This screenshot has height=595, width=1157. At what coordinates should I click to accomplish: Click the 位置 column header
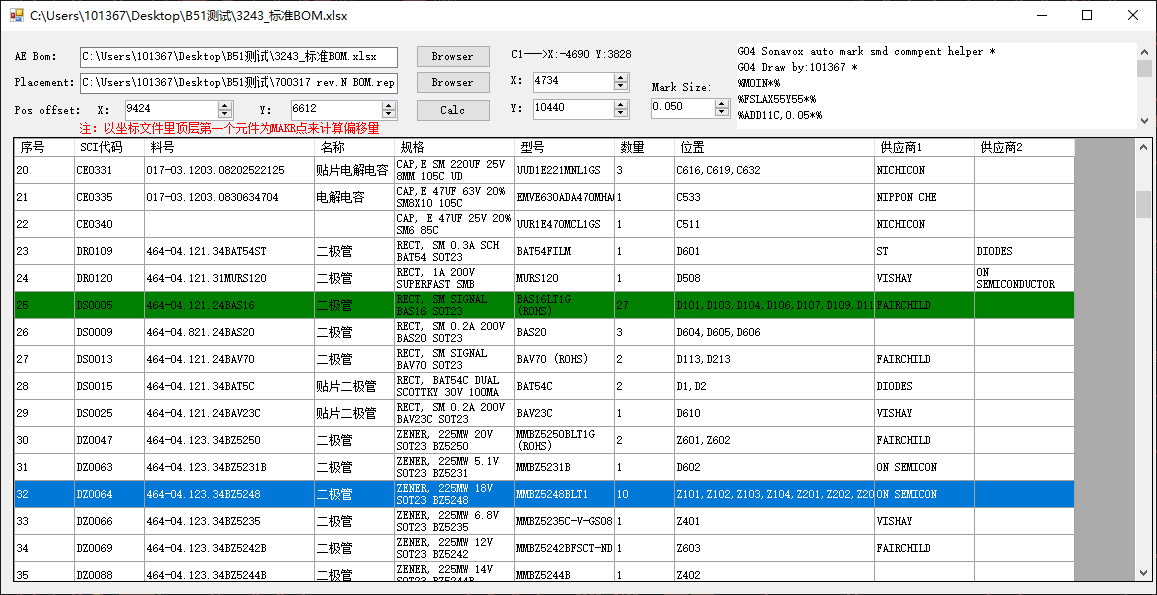(774, 148)
